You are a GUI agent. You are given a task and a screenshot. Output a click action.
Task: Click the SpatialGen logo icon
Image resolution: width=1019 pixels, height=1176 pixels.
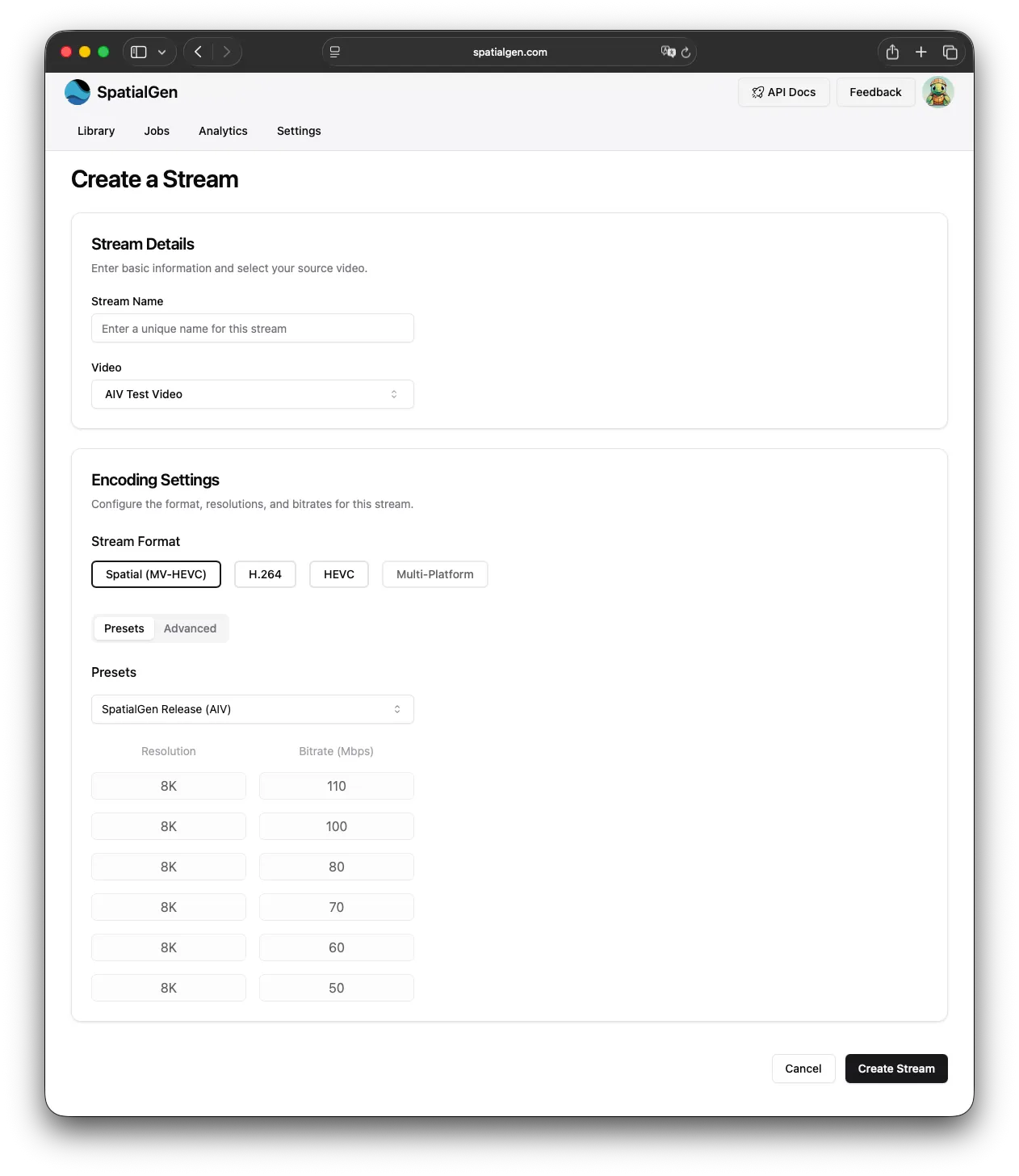point(78,92)
